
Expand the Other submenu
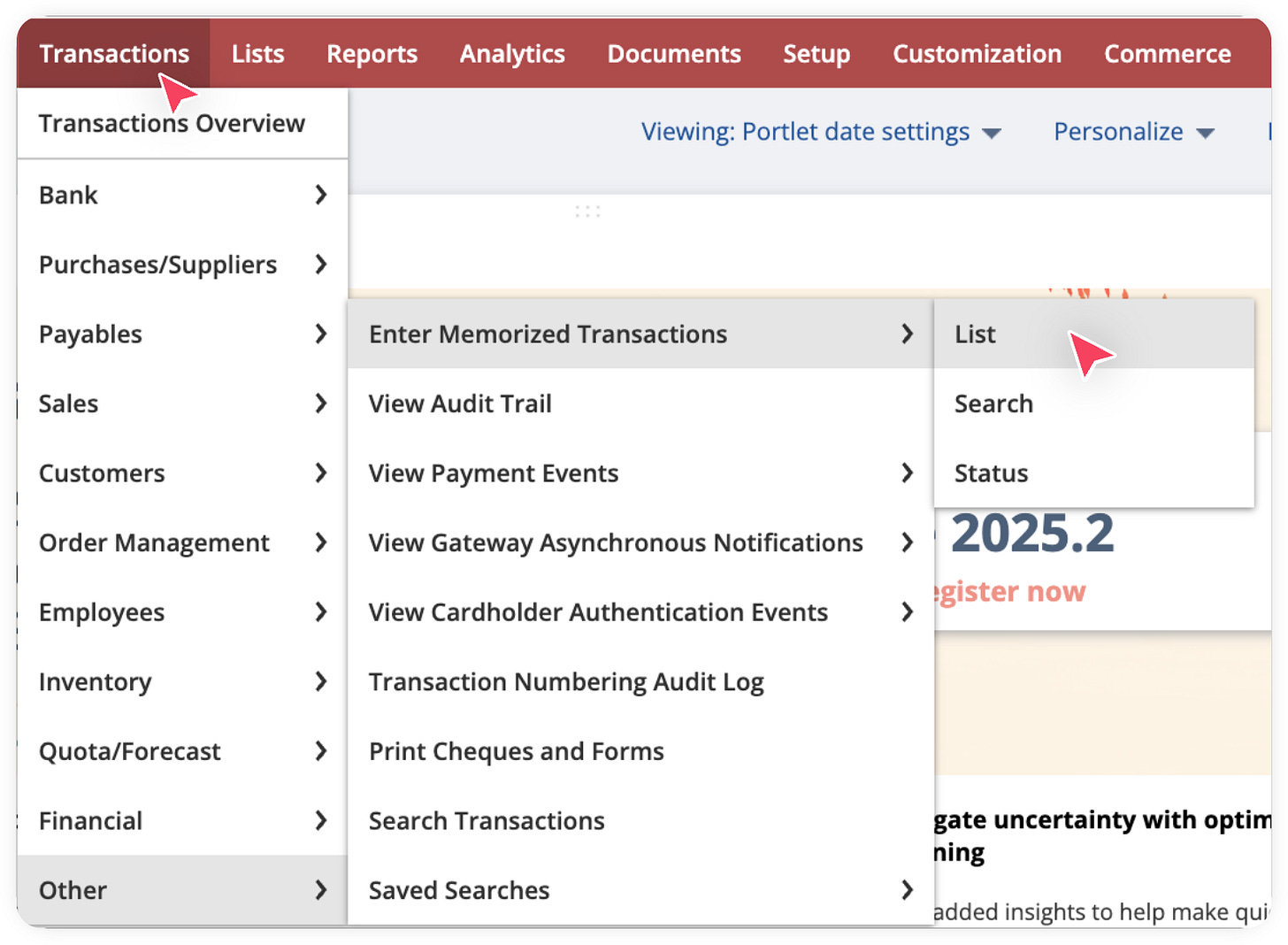pyautogui.click(x=182, y=890)
